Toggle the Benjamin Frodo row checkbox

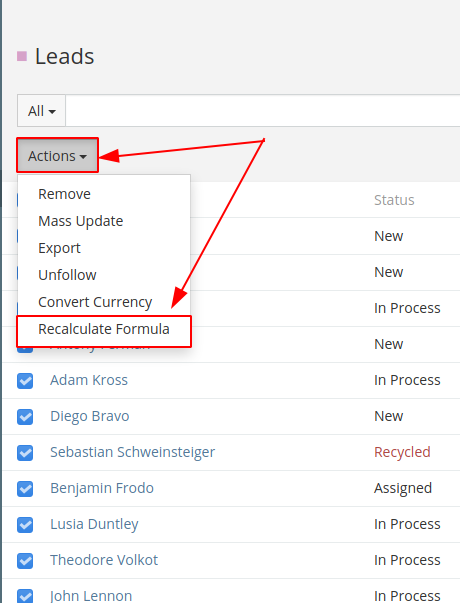[25, 489]
